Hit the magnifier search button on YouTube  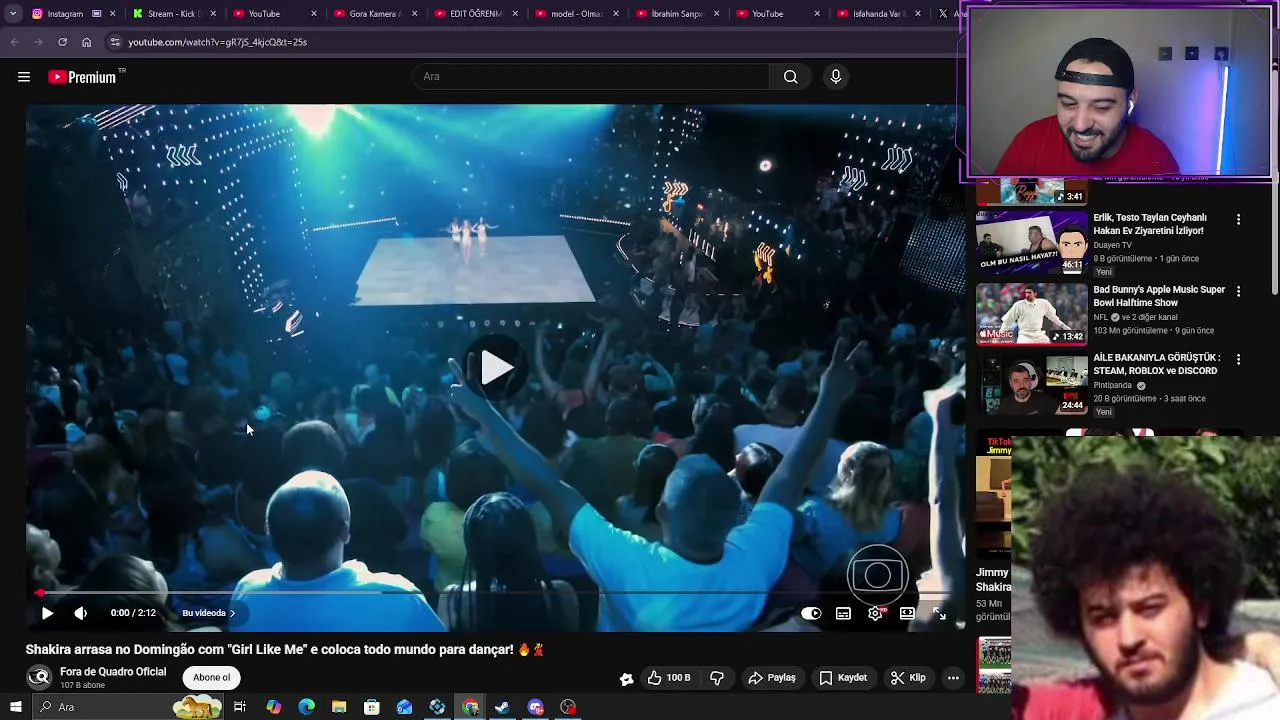tap(790, 76)
